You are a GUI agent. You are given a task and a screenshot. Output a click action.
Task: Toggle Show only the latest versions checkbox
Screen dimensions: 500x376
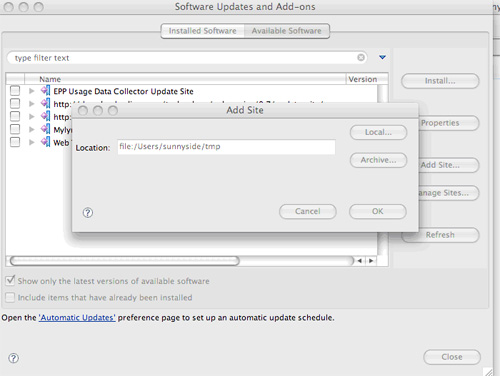pos(10,280)
